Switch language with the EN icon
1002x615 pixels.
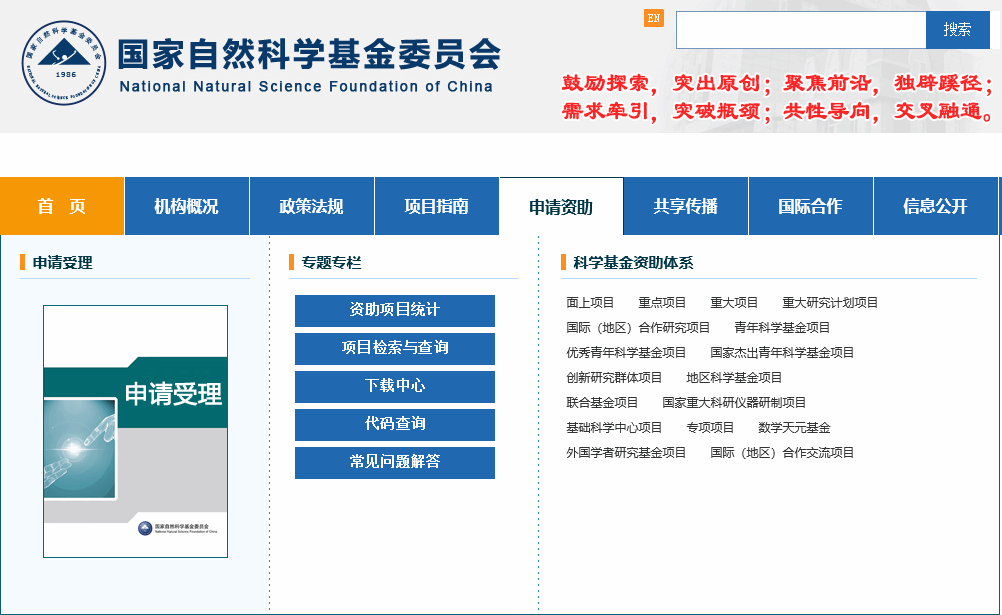click(654, 18)
